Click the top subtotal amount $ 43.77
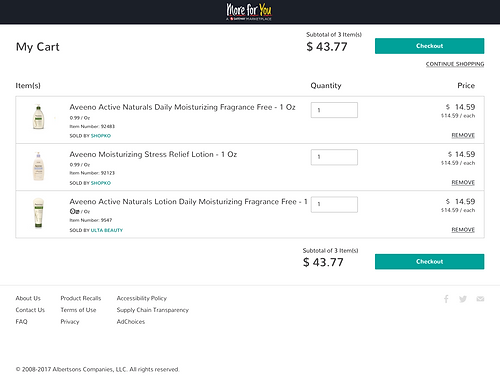 327,47
